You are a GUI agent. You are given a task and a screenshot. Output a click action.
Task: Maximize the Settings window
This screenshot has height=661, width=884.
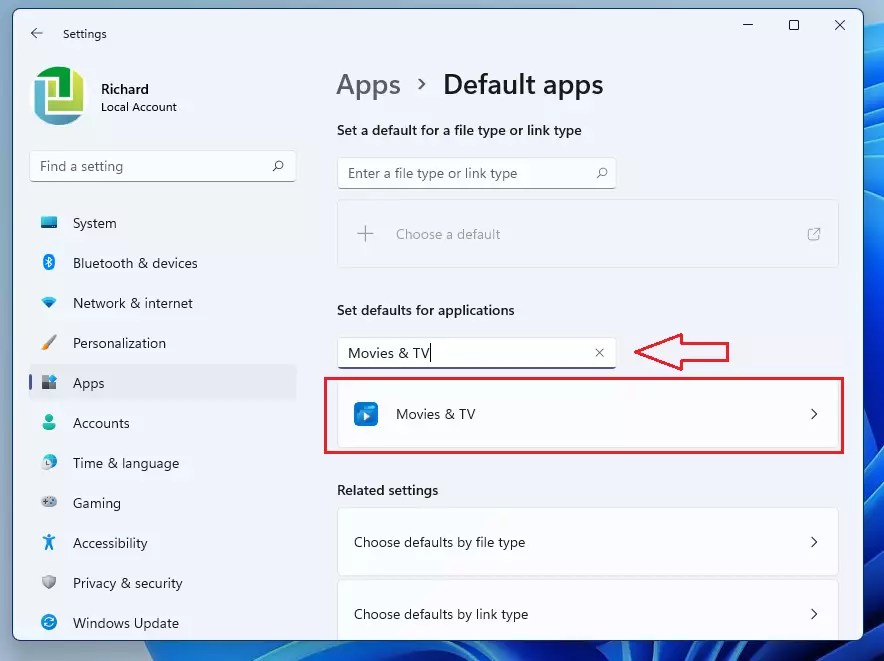(x=794, y=25)
